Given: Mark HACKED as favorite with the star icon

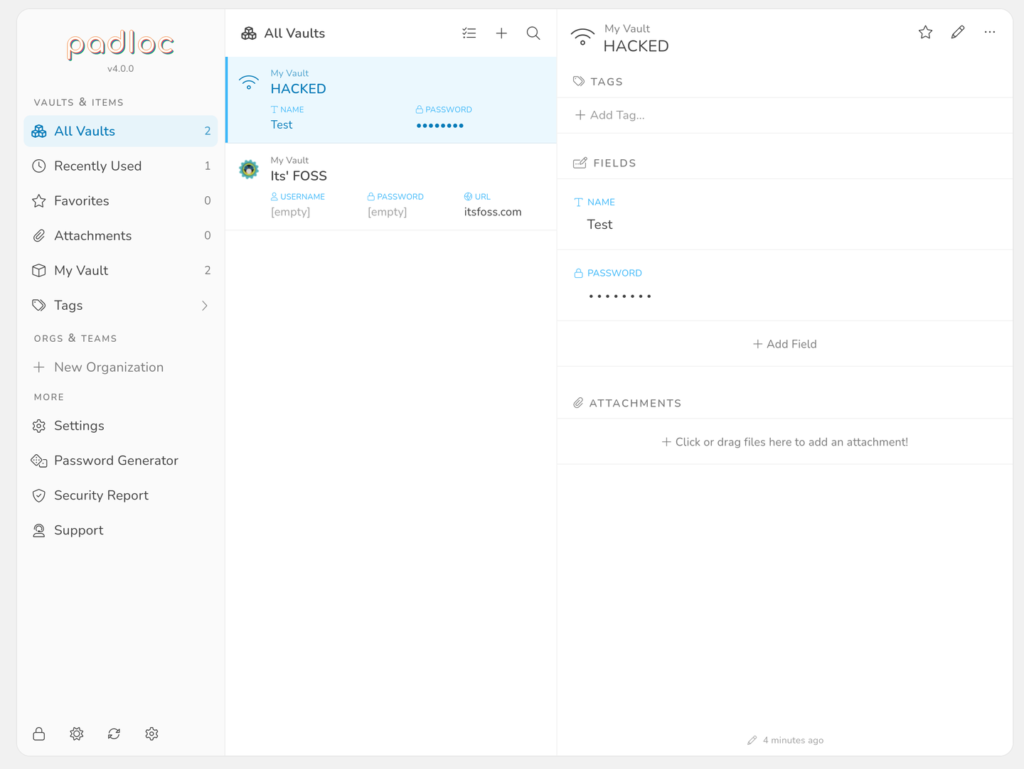Looking at the screenshot, I should (x=925, y=32).
